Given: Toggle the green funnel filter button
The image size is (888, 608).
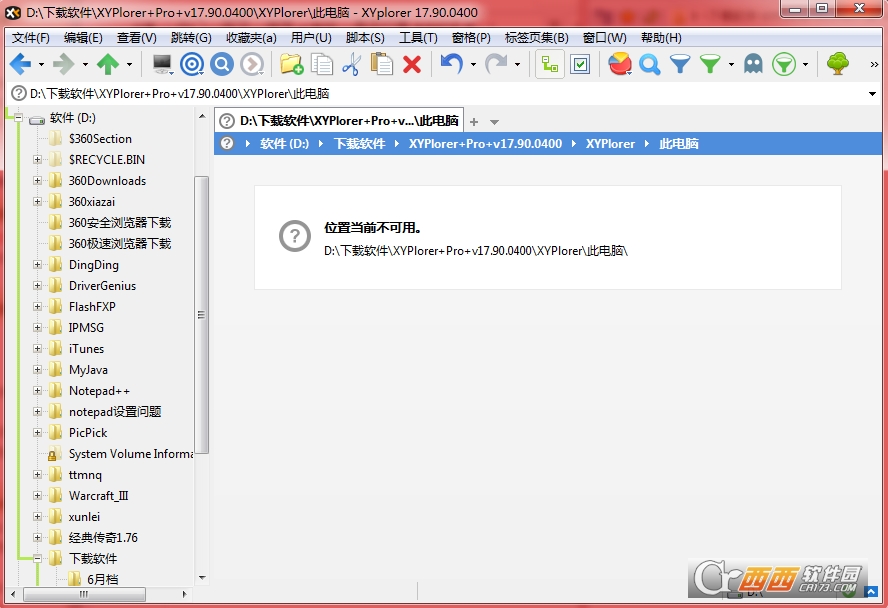Looking at the screenshot, I should (710, 64).
